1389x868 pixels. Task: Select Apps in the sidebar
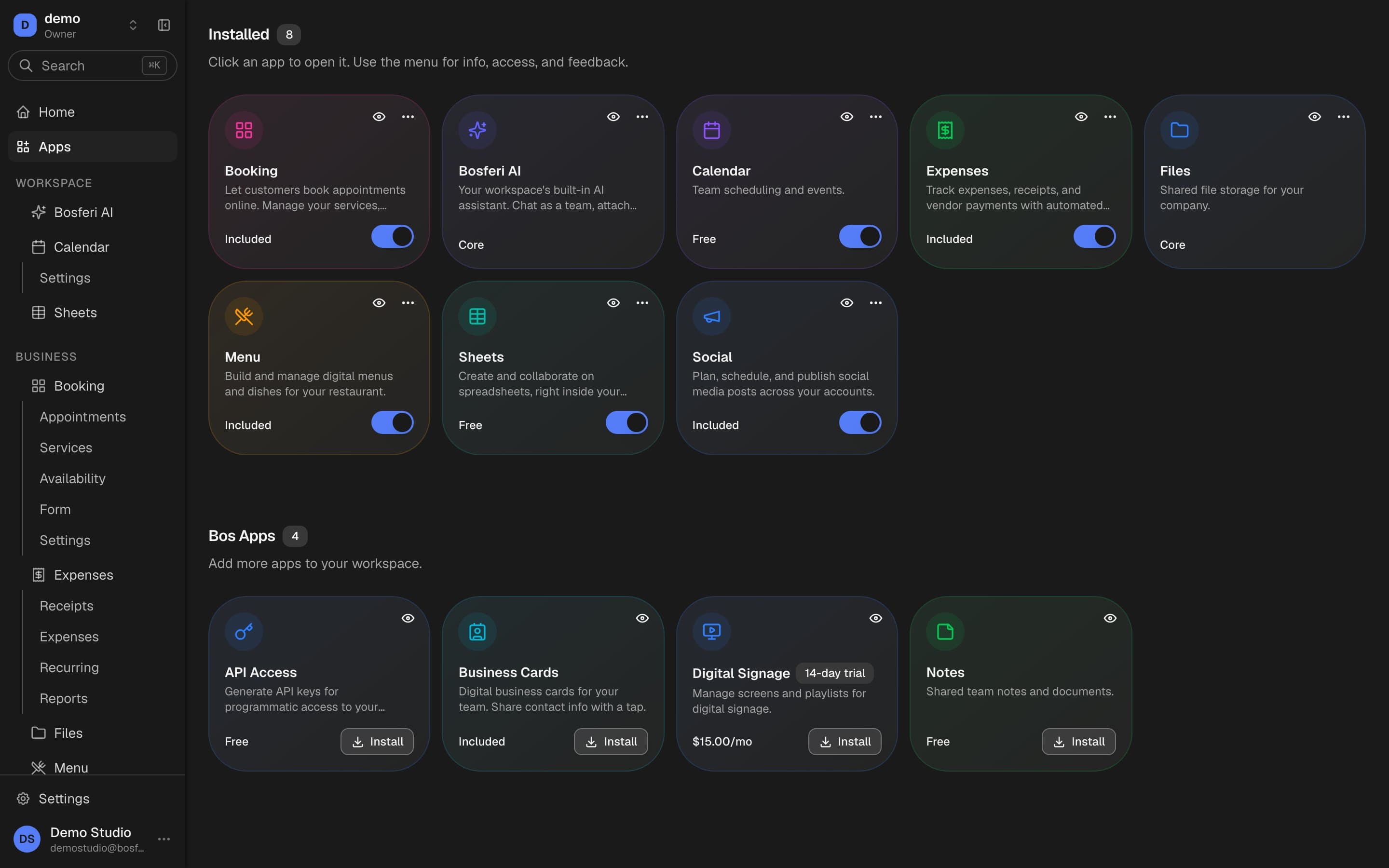coord(93,147)
